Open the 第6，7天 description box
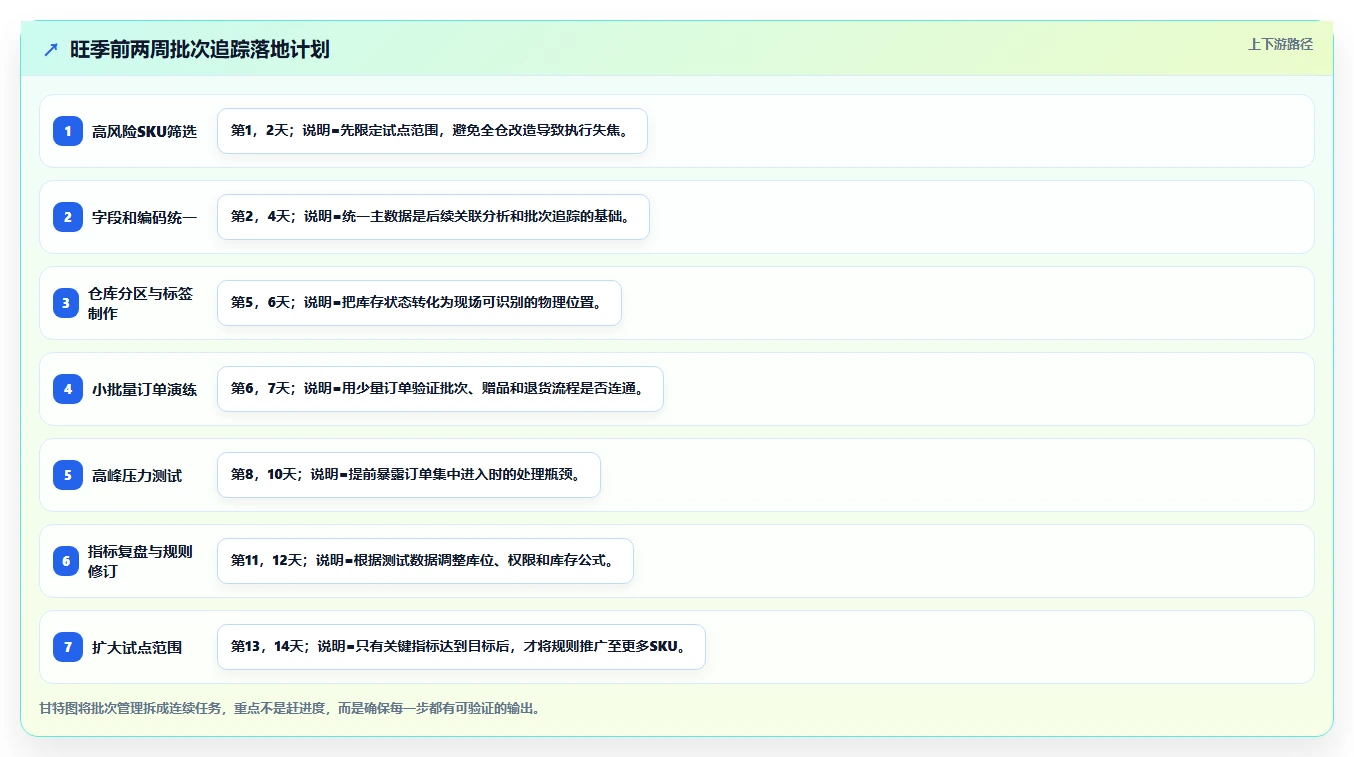The width and height of the screenshot is (1354, 757). 440,389
